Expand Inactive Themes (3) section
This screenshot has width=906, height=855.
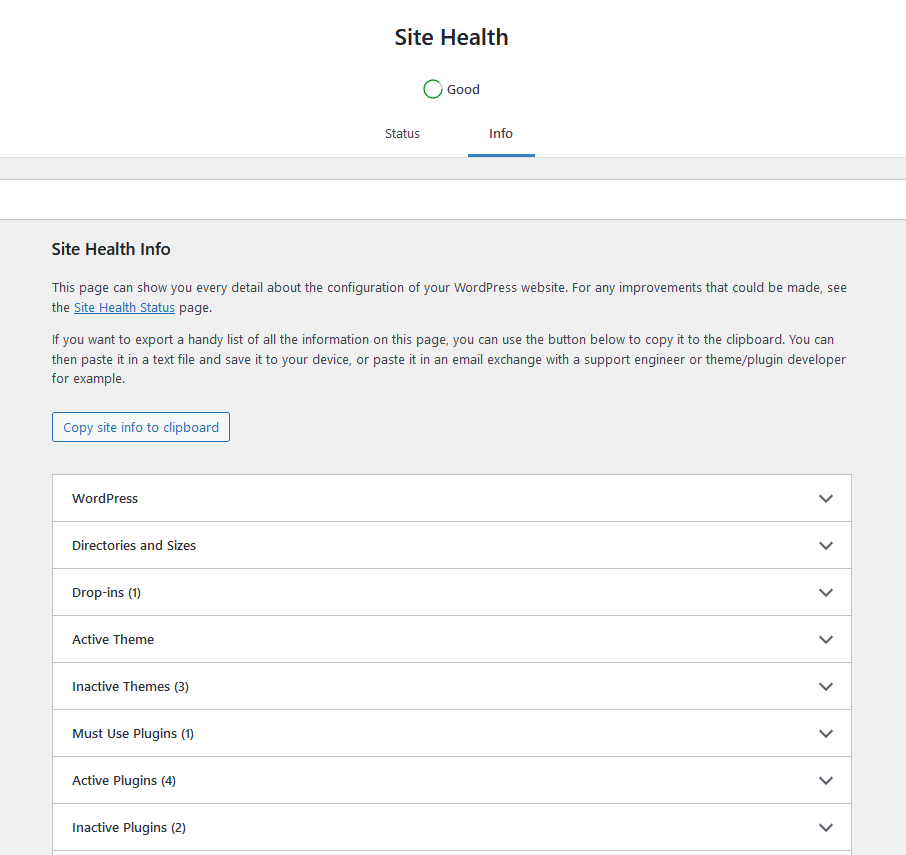pos(452,686)
